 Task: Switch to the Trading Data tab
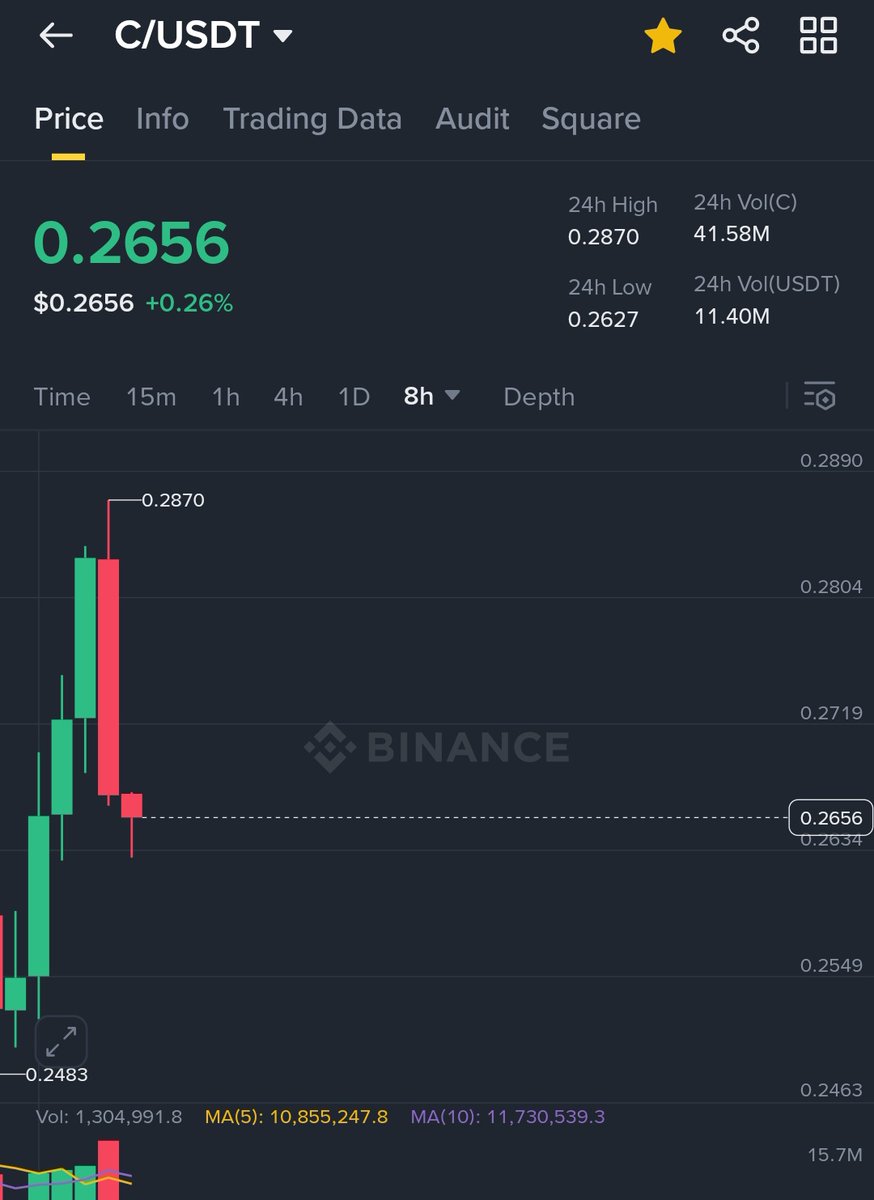pos(312,119)
